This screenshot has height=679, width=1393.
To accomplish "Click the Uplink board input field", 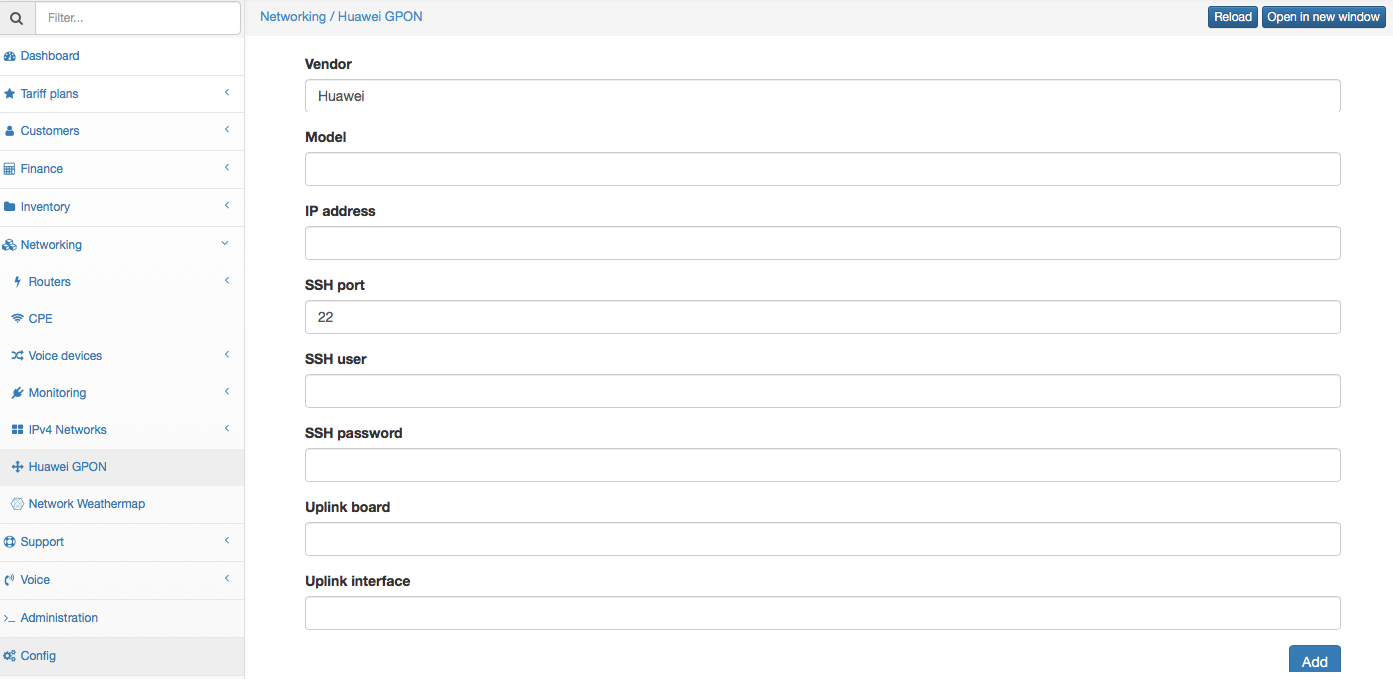I will click(822, 539).
